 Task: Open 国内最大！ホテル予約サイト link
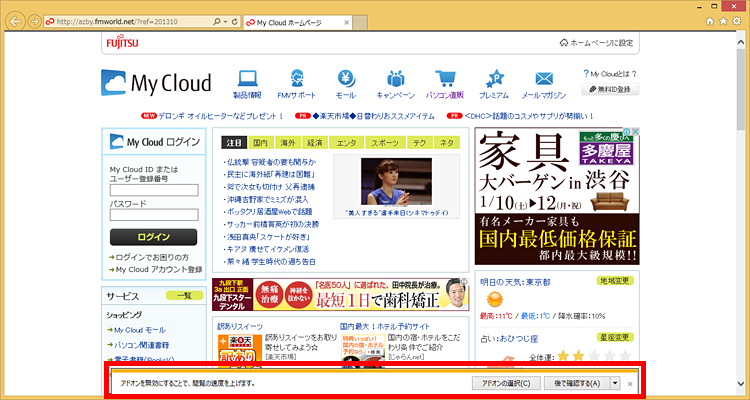385,326
